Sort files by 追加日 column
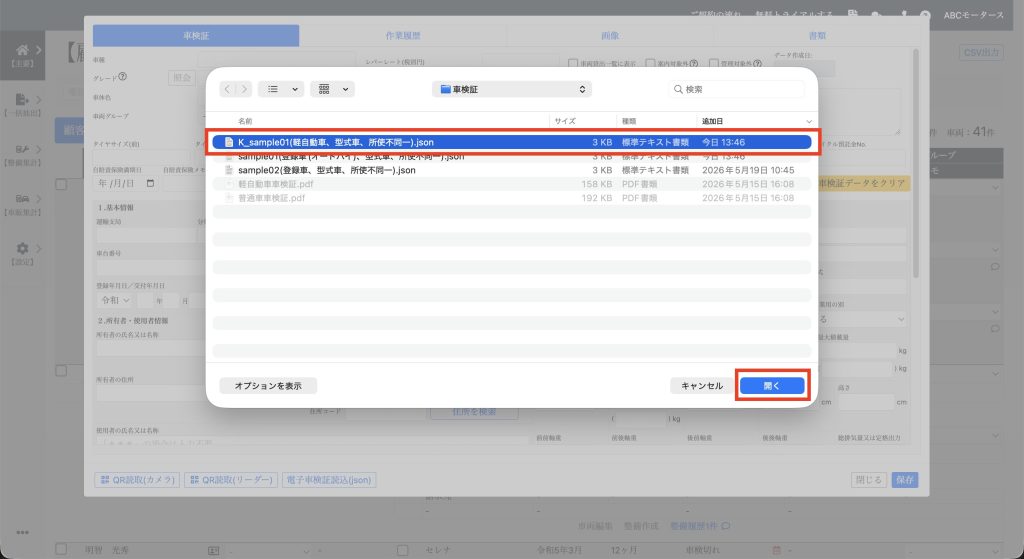1024x559 pixels. click(x=712, y=121)
